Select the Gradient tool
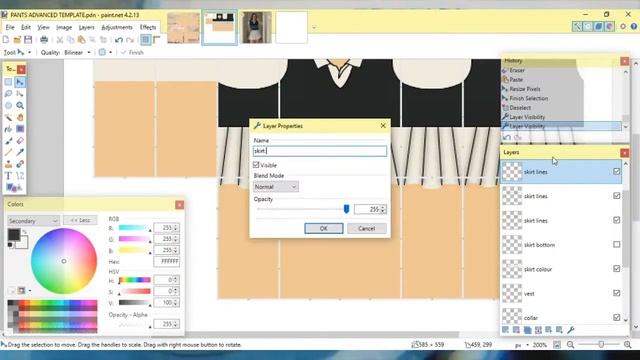 [x=20, y=129]
